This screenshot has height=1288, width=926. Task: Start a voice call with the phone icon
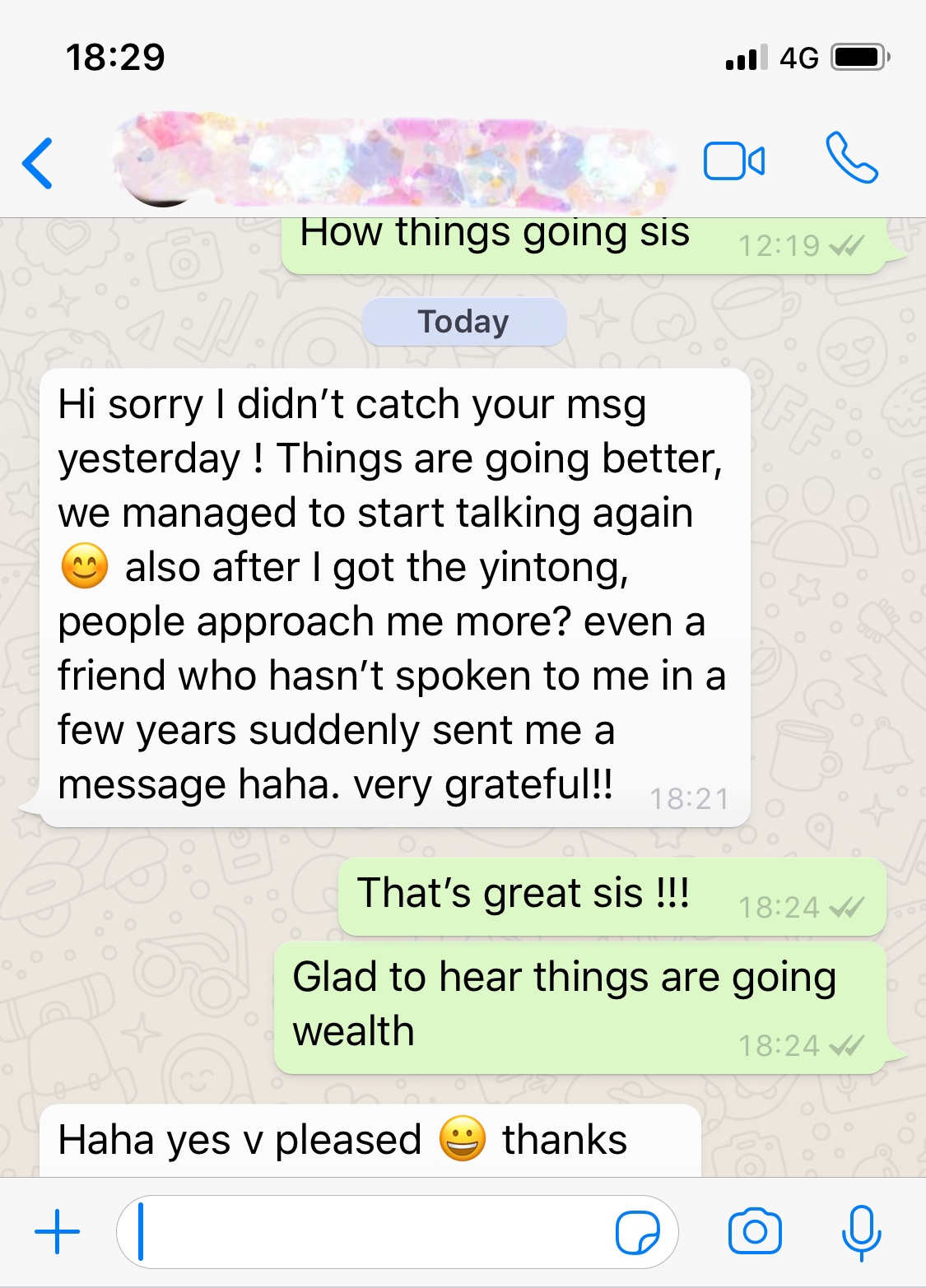click(x=852, y=157)
